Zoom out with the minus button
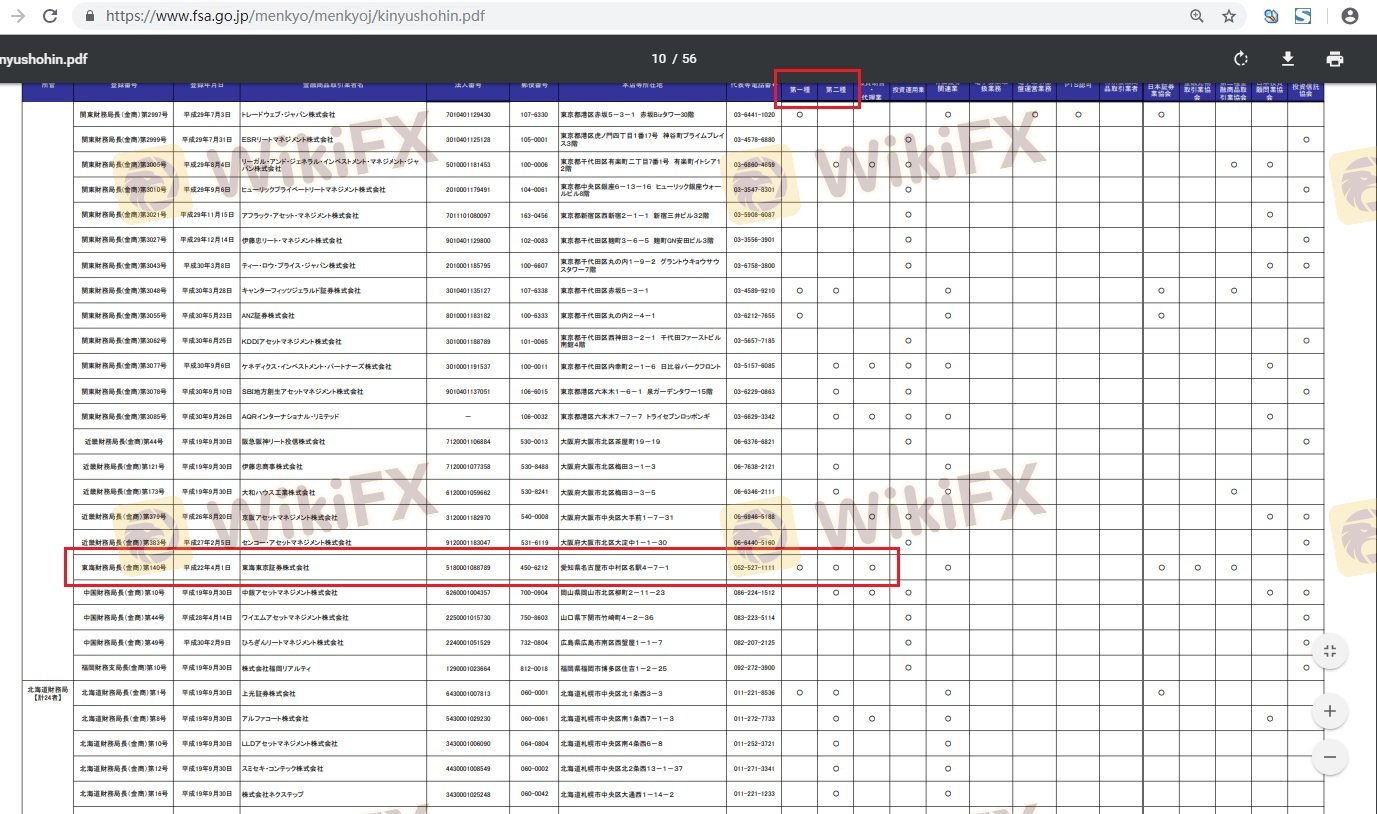 [x=1329, y=757]
